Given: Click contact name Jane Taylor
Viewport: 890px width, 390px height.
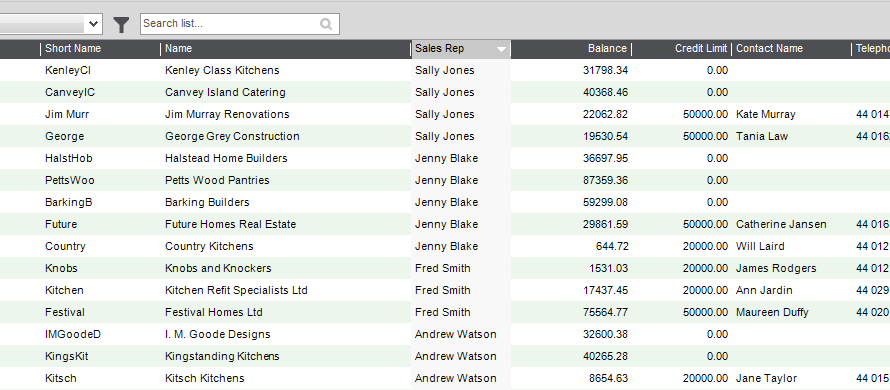Looking at the screenshot, I should click(766, 378).
